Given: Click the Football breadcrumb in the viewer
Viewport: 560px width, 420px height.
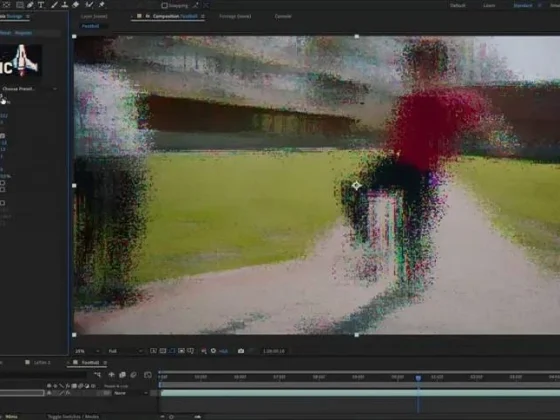Looking at the screenshot, I should tap(90, 26).
